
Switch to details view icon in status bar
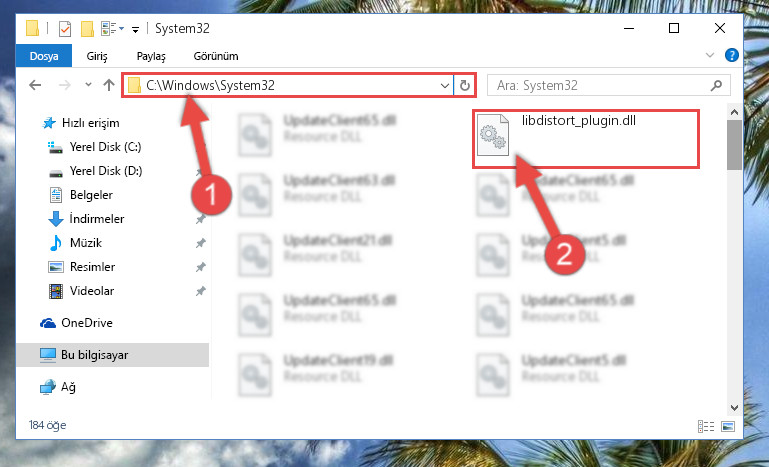(x=706, y=426)
